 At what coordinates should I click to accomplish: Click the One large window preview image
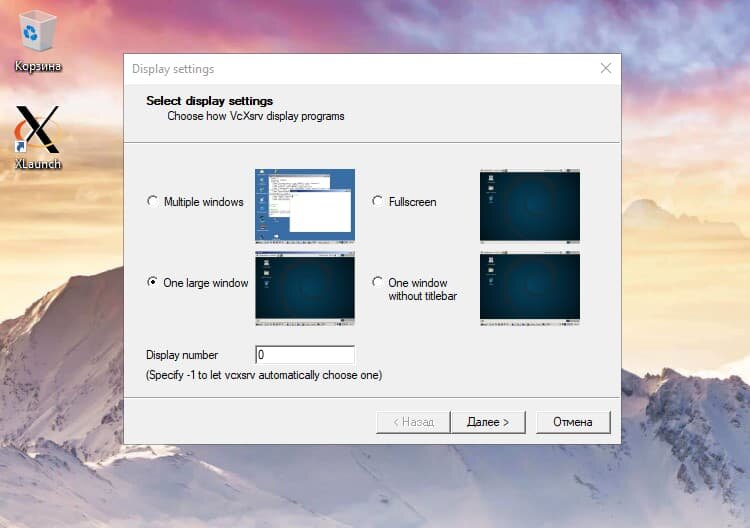pyautogui.click(x=305, y=288)
